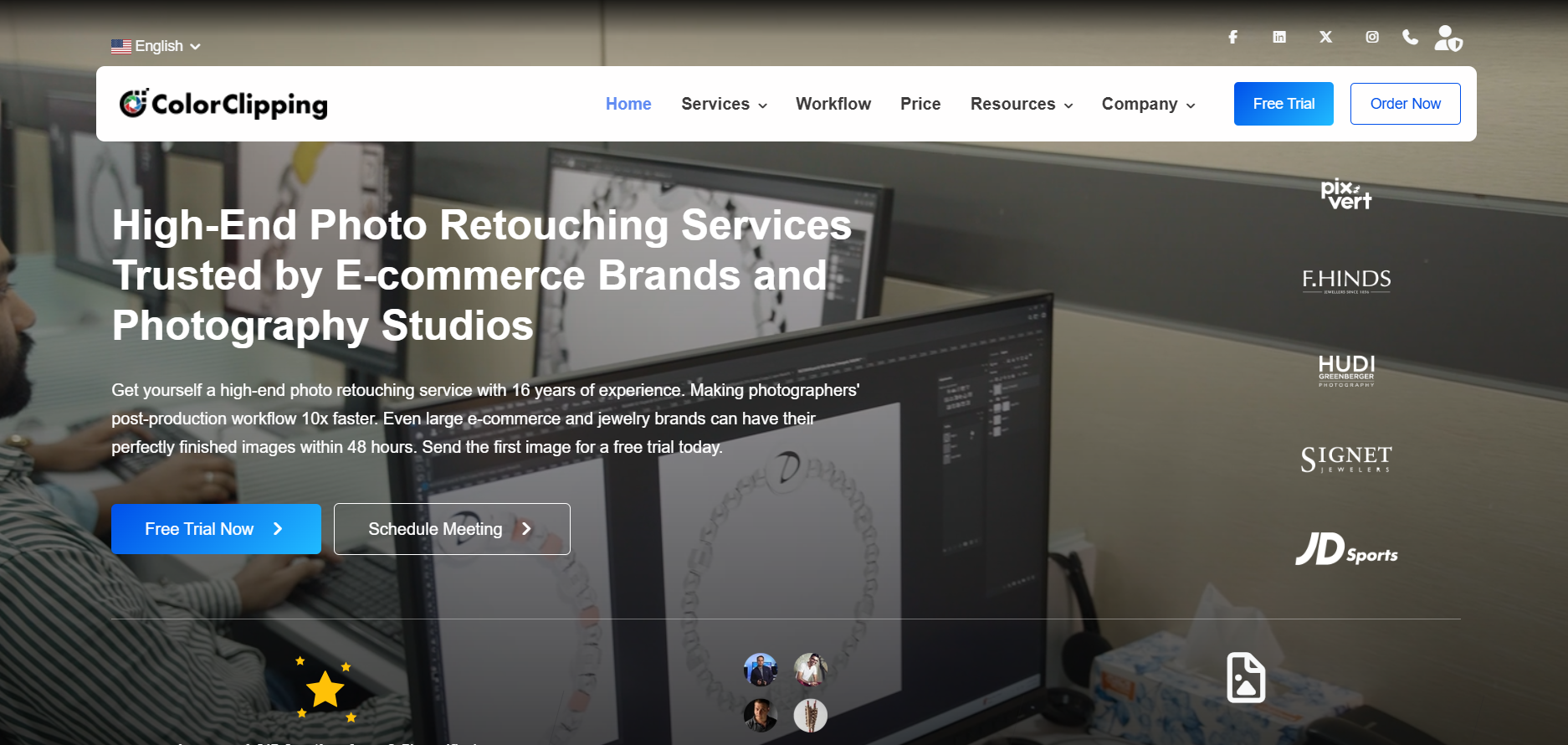This screenshot has height=745, width=1568.
Task: Click the user account shield icon
Action: pos(1448,38)
